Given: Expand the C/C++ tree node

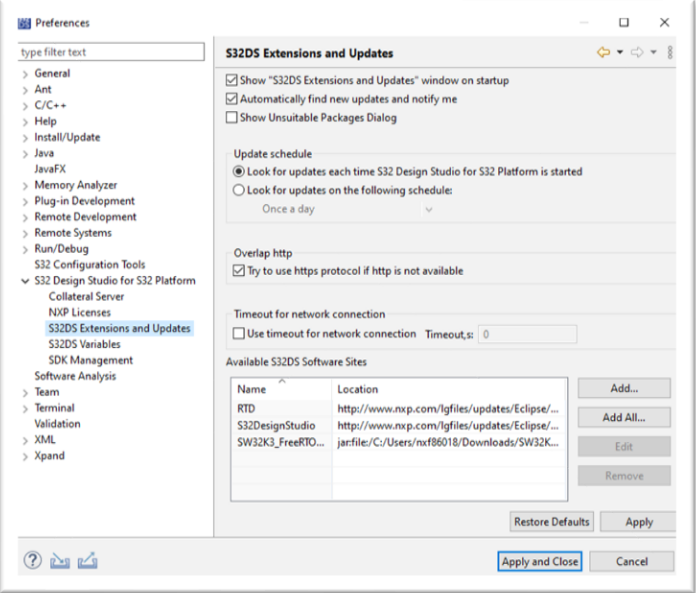Looking at the screenshot, I should point(25,106).
